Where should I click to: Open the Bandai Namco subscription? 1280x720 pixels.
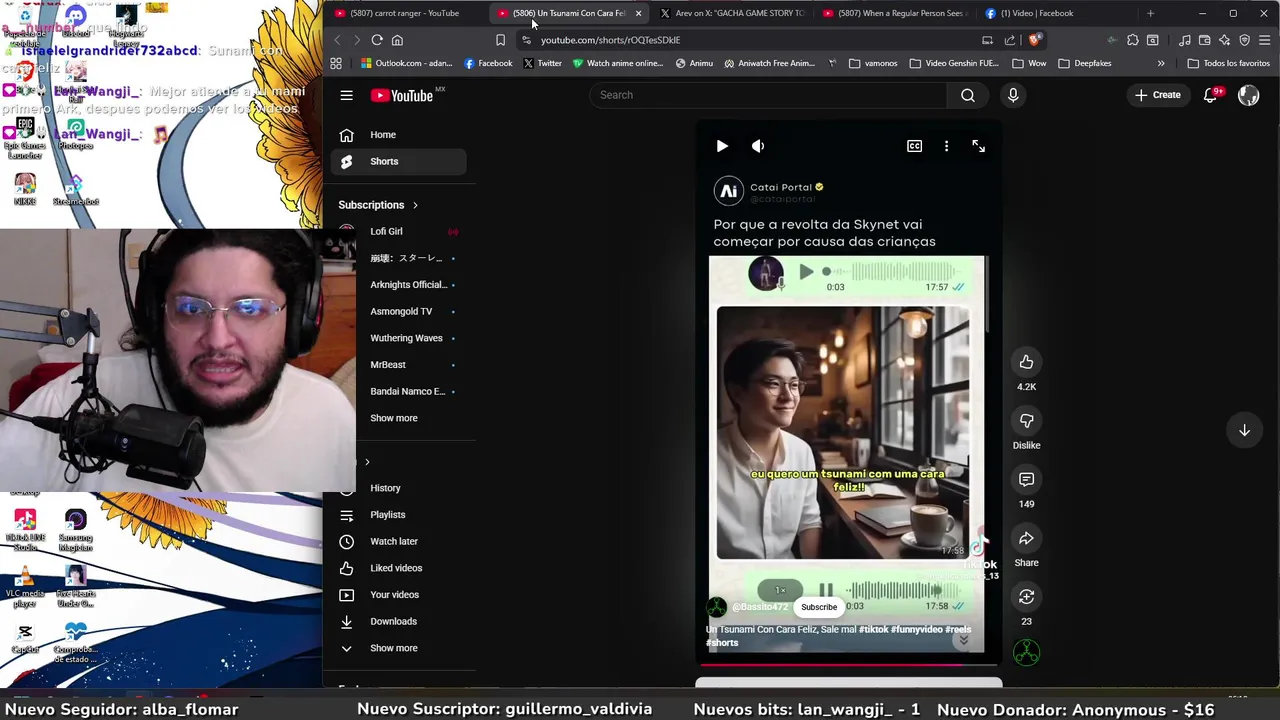(x=398, y=391)
